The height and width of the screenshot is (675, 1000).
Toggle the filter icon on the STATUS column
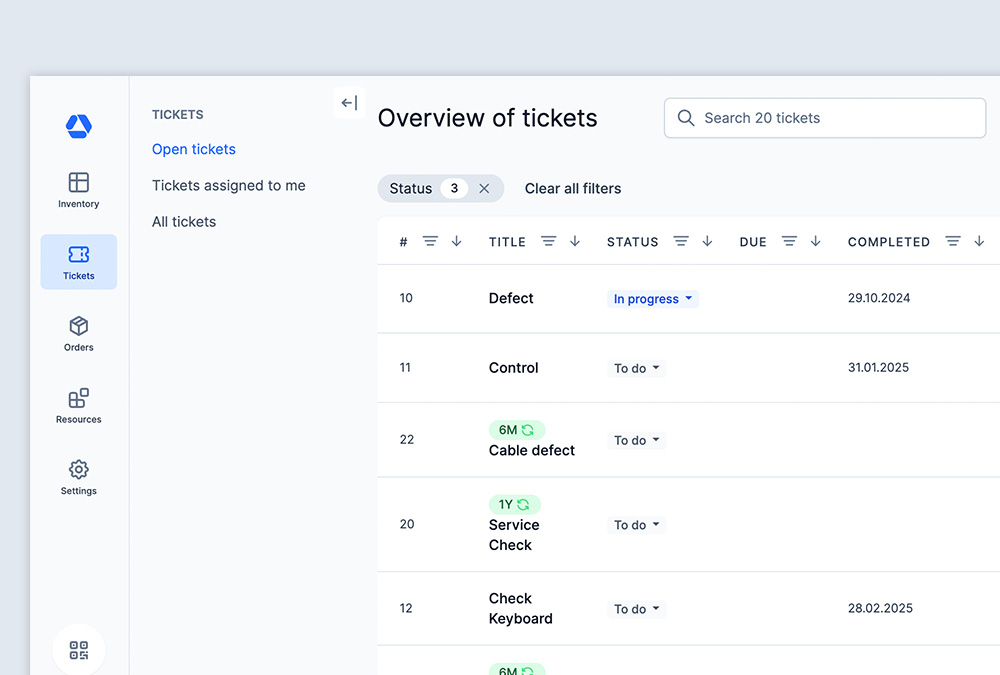[x=682, y=241]
